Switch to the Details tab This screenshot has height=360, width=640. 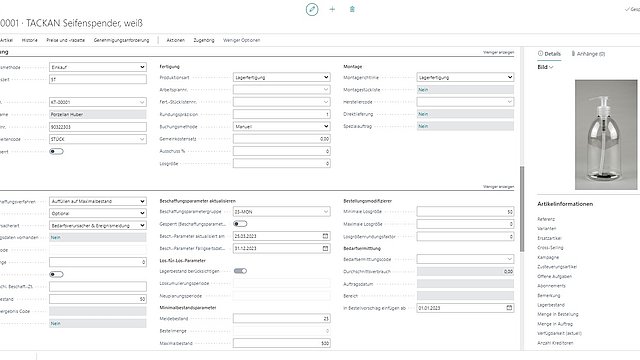(549, 53)
